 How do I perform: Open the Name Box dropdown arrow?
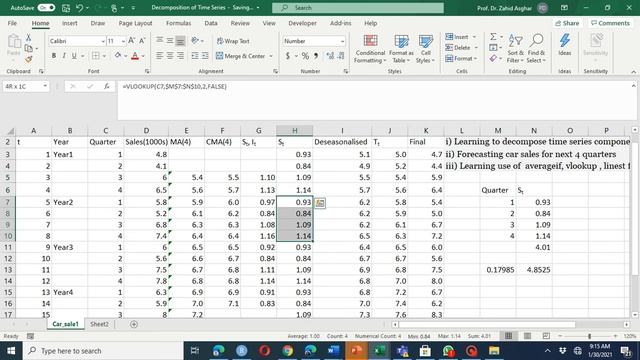click(x=45, y=86)
